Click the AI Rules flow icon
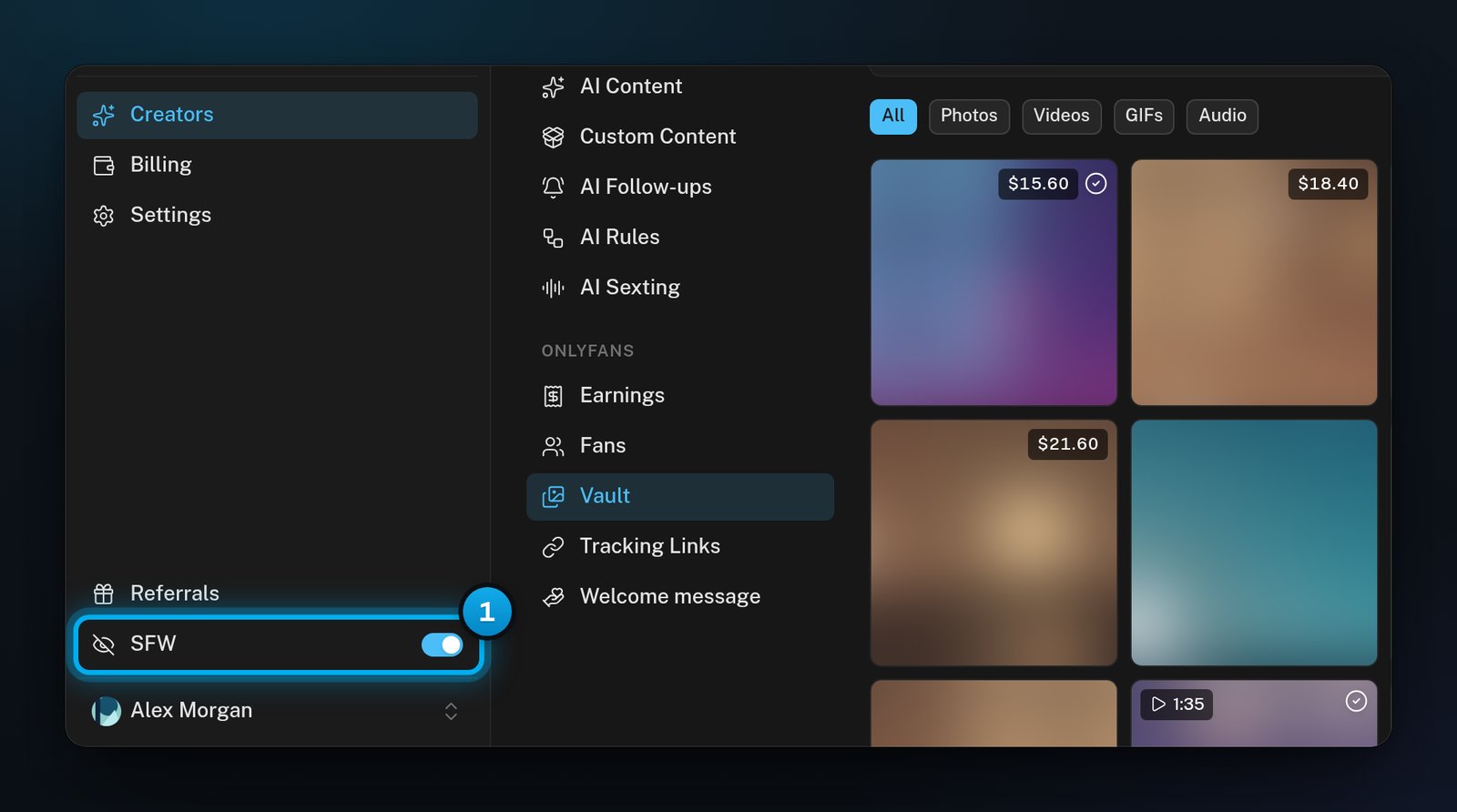The width and height of the screenshot is (1457, 812). click(x=553, y=238)
